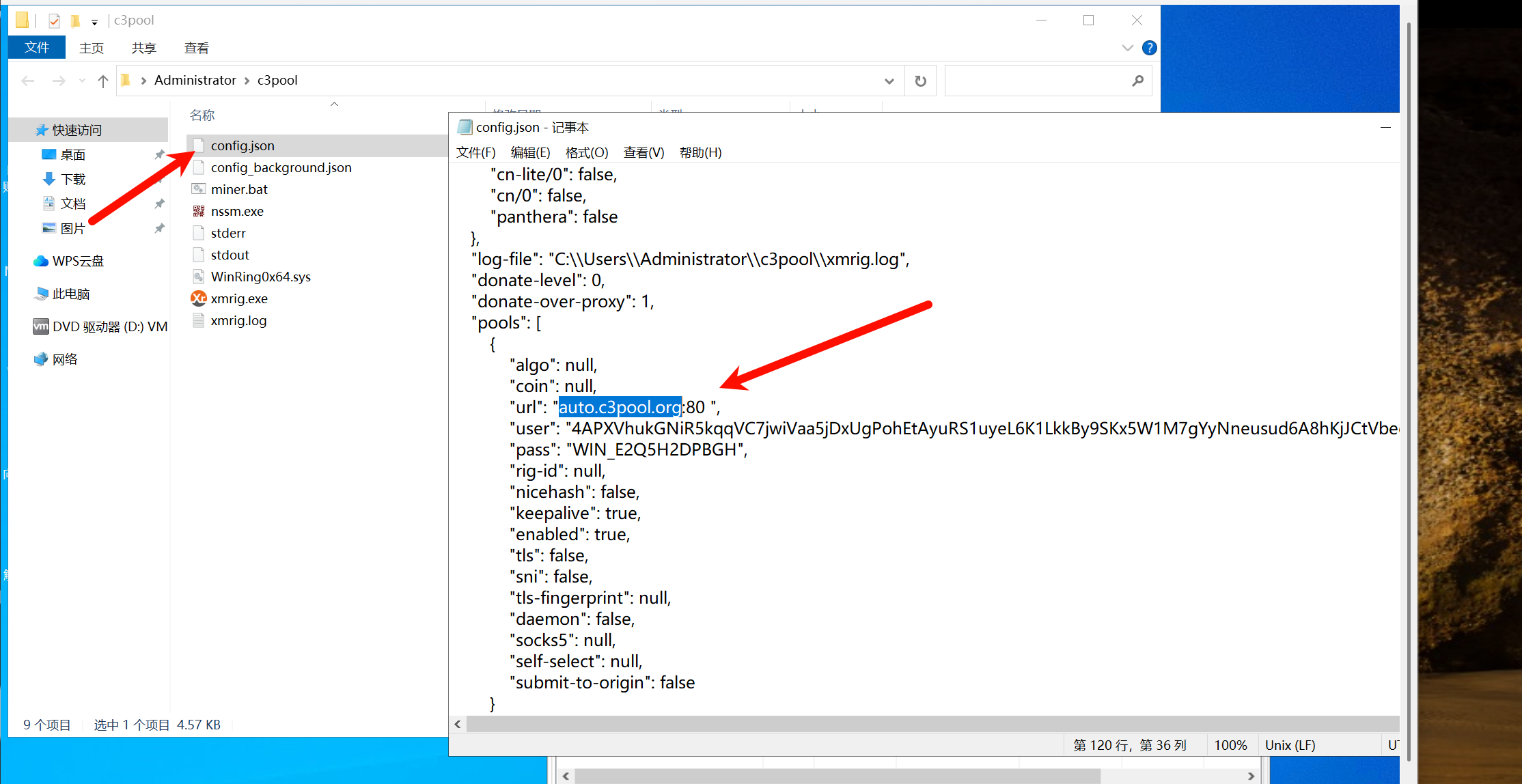Click the refresh button in address bar

[x=920, y=81]
